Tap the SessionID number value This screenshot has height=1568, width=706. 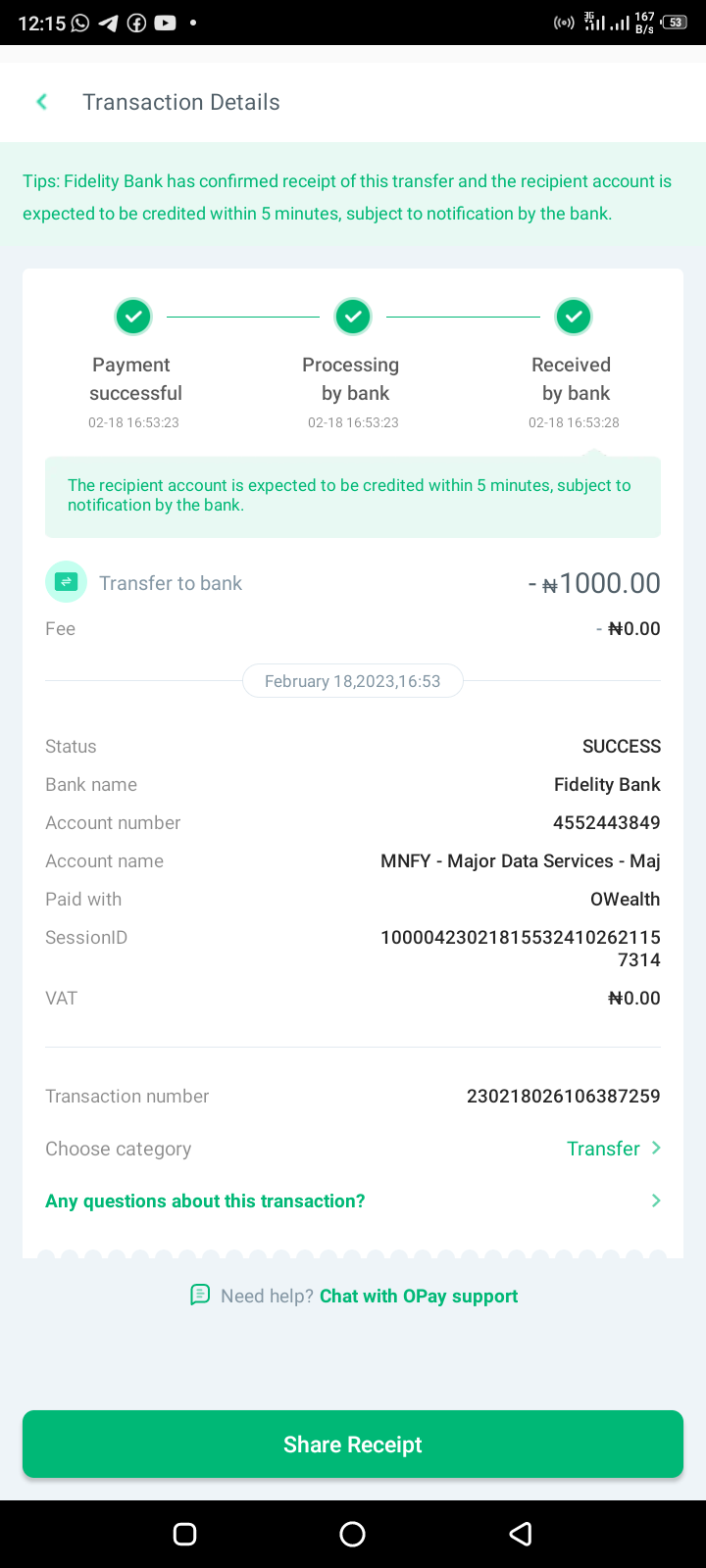coord(521,948)
